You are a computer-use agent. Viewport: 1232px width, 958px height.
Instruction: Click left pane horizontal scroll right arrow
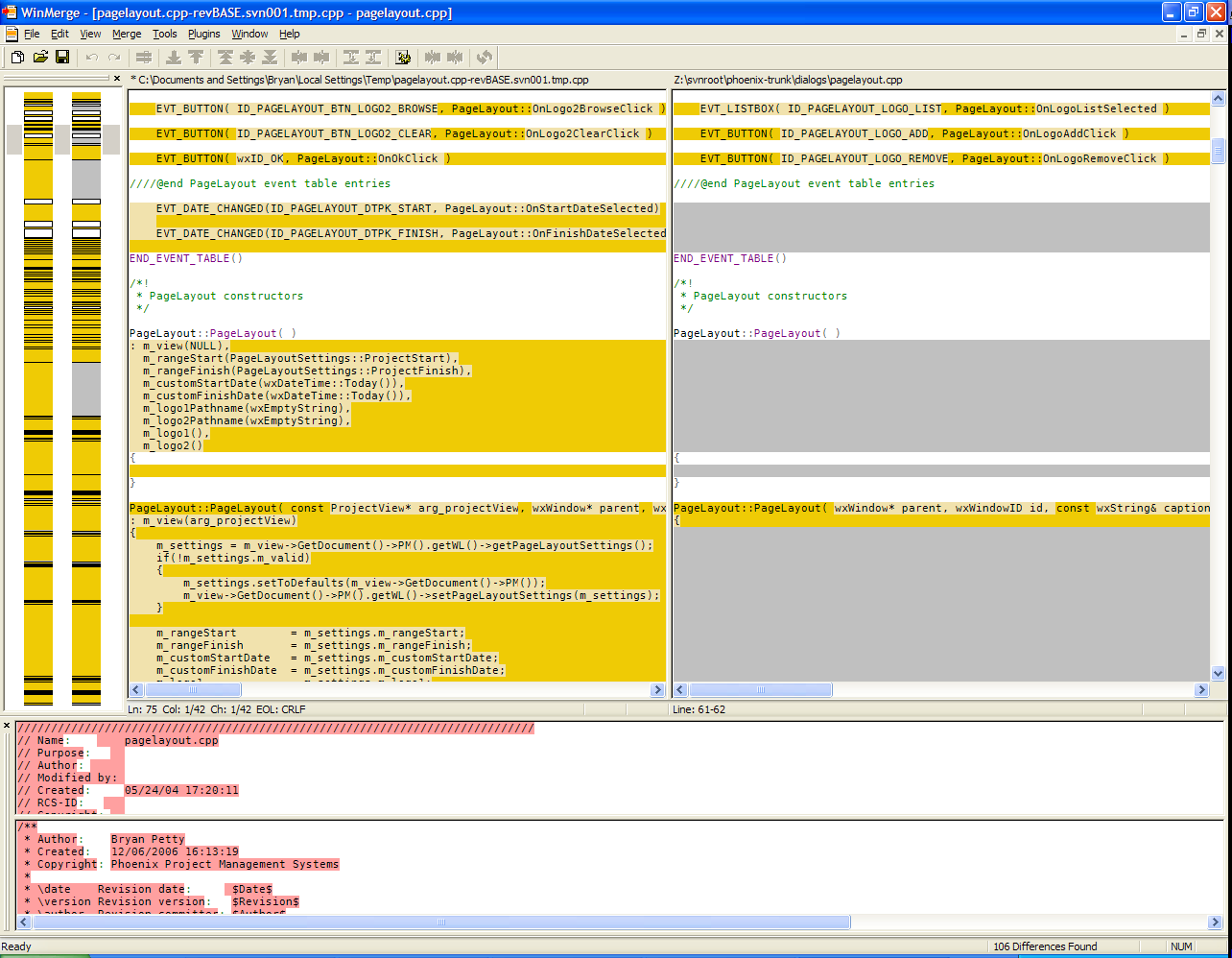[658, 690]
